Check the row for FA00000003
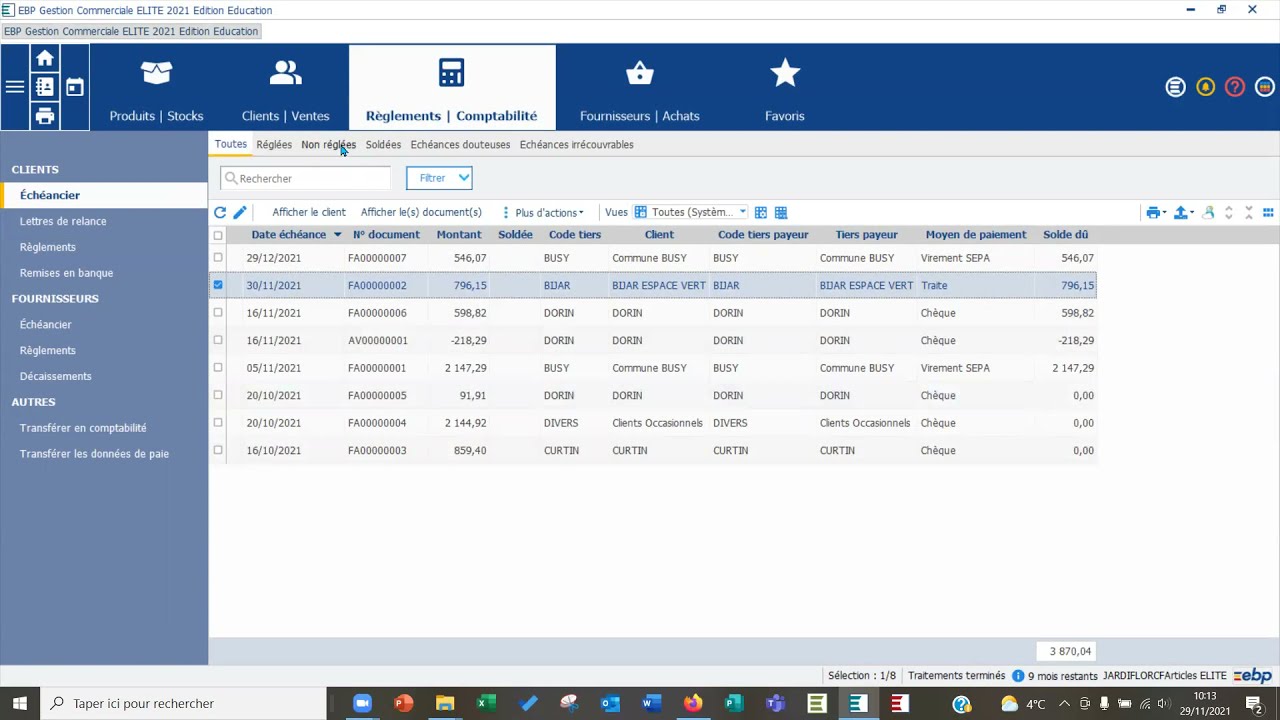Screen dimensions: 1280x720 (x=218, y=450)
